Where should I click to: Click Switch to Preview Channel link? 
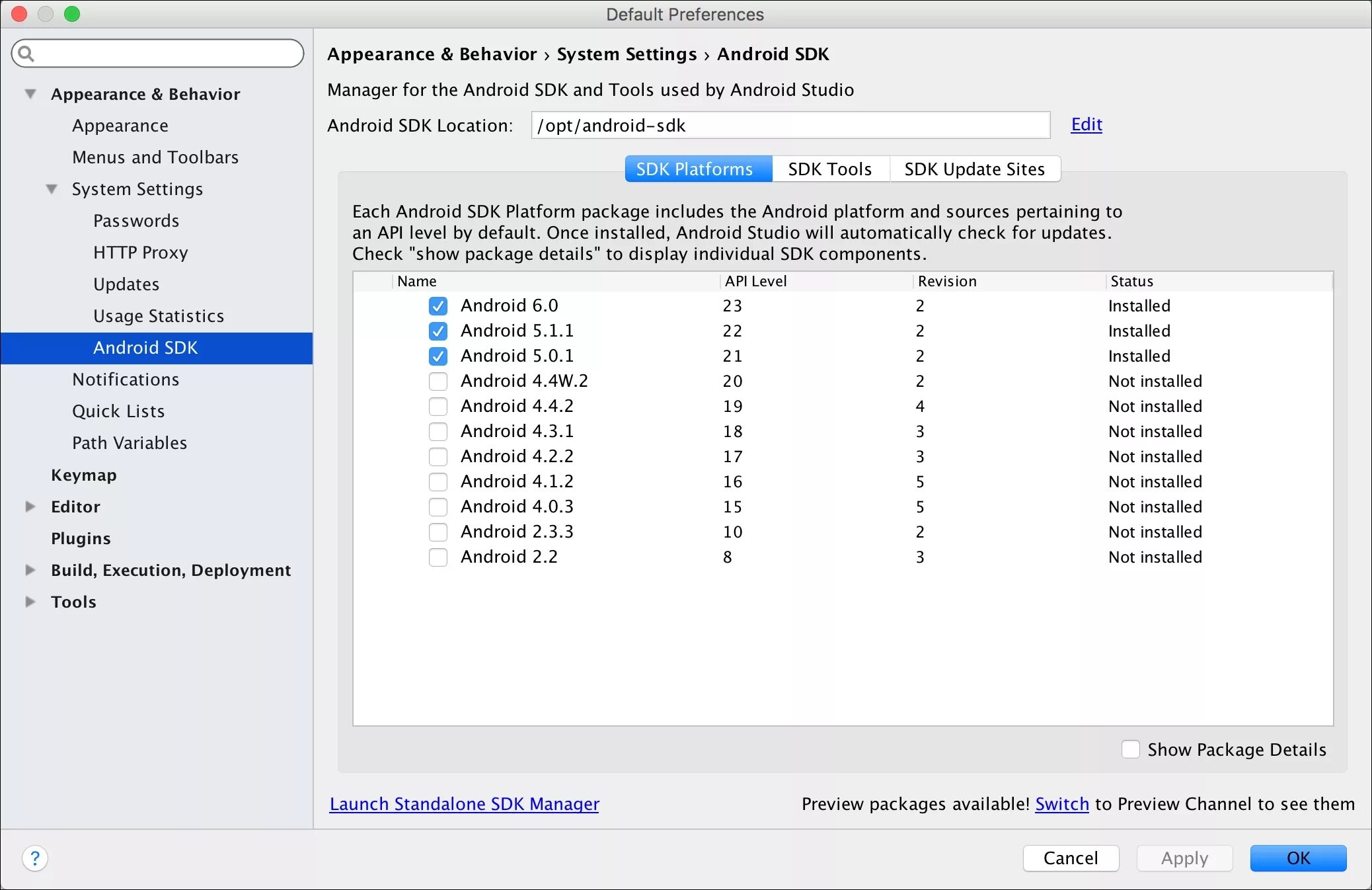click(x=1062, y=804)
